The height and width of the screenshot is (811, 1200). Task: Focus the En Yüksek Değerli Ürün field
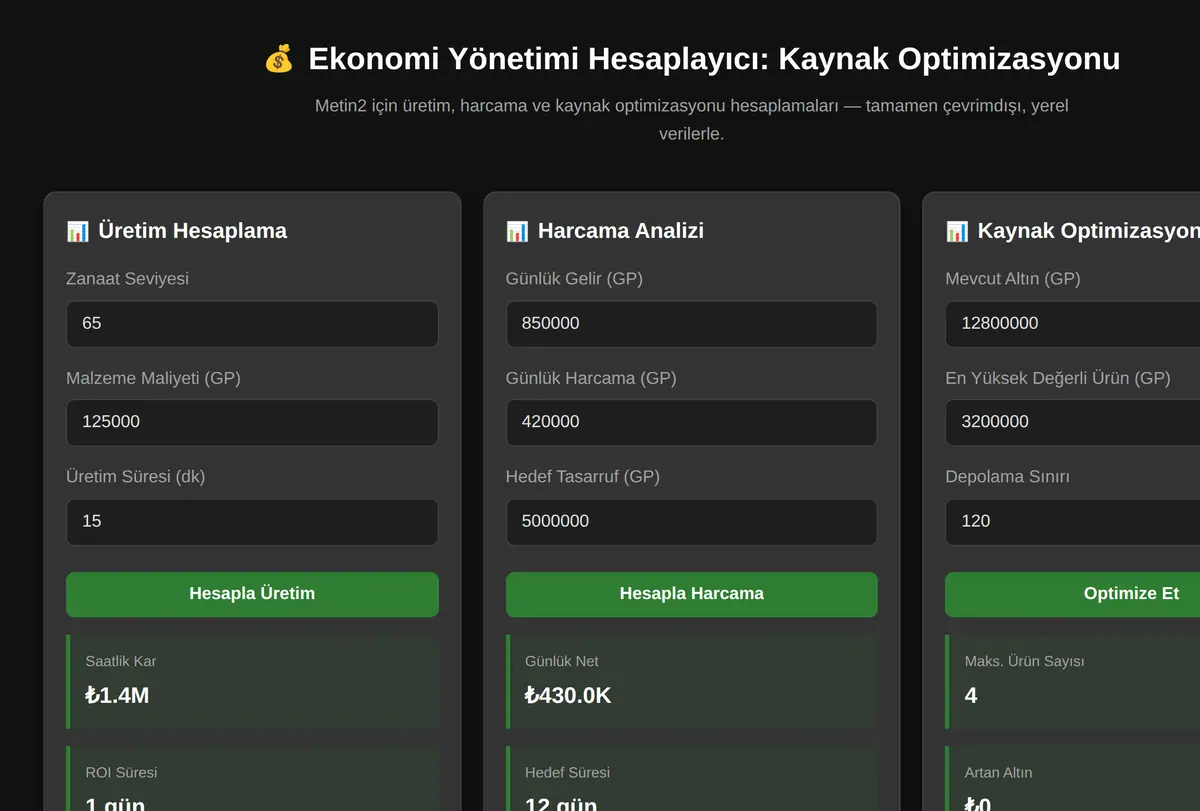pos(1072,423)
